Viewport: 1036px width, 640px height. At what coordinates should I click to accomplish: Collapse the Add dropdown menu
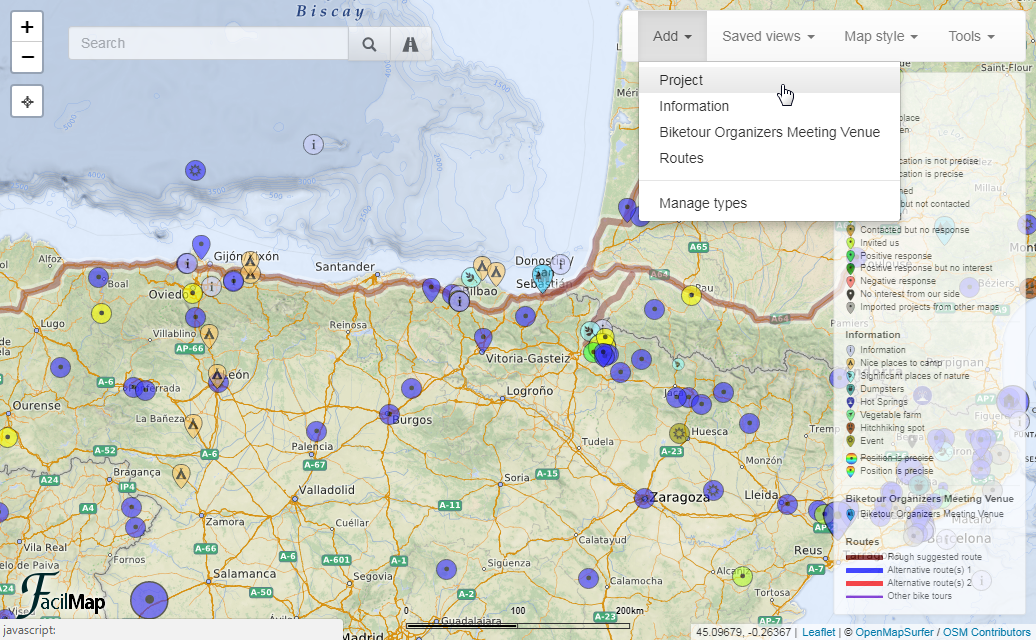[x=672, y=36]
